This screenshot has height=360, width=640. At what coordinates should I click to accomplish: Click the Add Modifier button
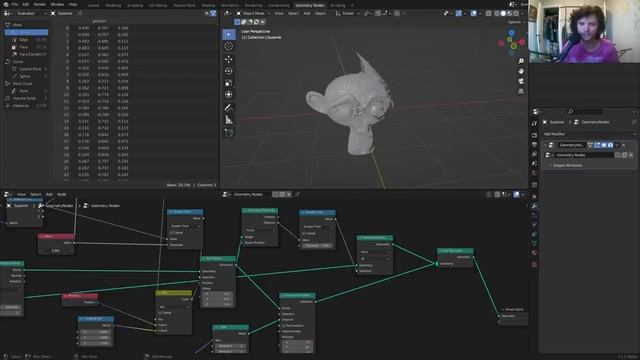589,134
